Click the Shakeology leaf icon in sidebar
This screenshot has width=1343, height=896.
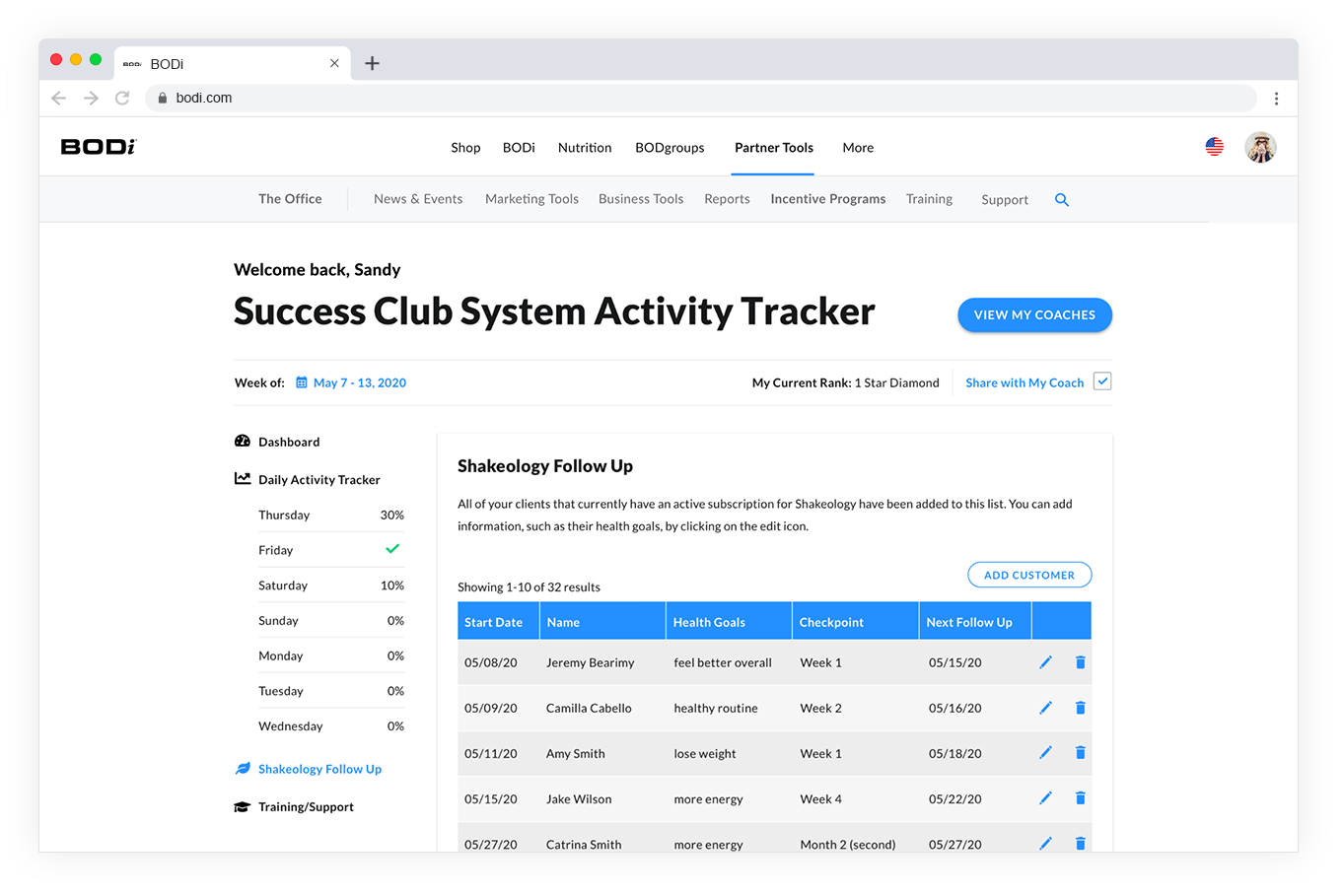click(243, 769)
